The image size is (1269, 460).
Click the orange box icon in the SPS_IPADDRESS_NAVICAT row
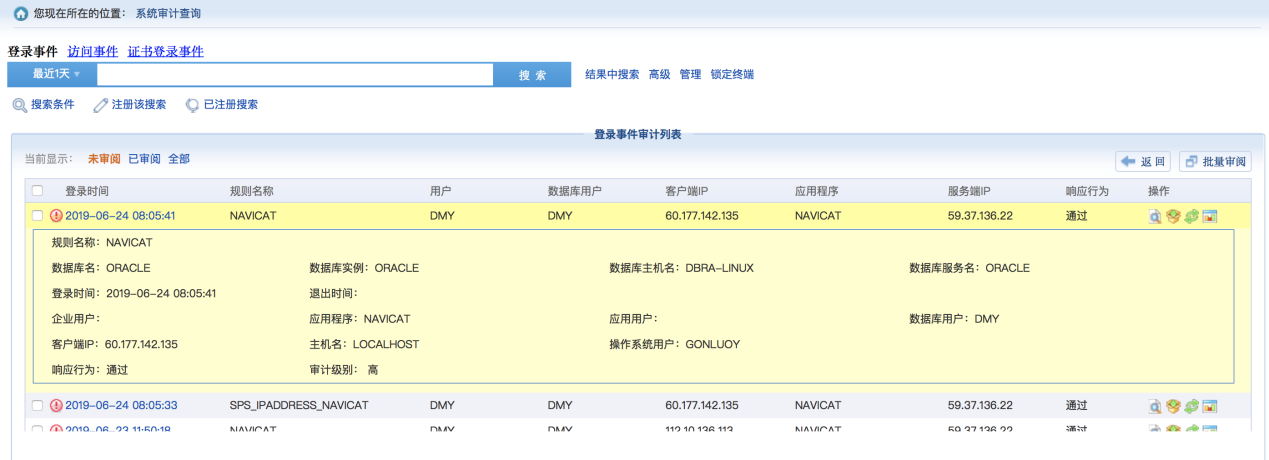pyautogui.click(x=1173, y=406)
